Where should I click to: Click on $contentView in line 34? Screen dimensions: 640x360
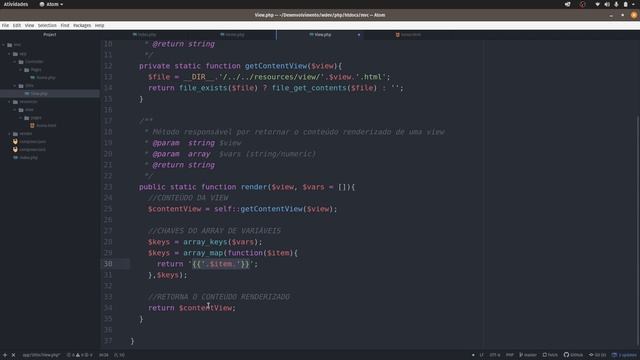pos(205,308)
